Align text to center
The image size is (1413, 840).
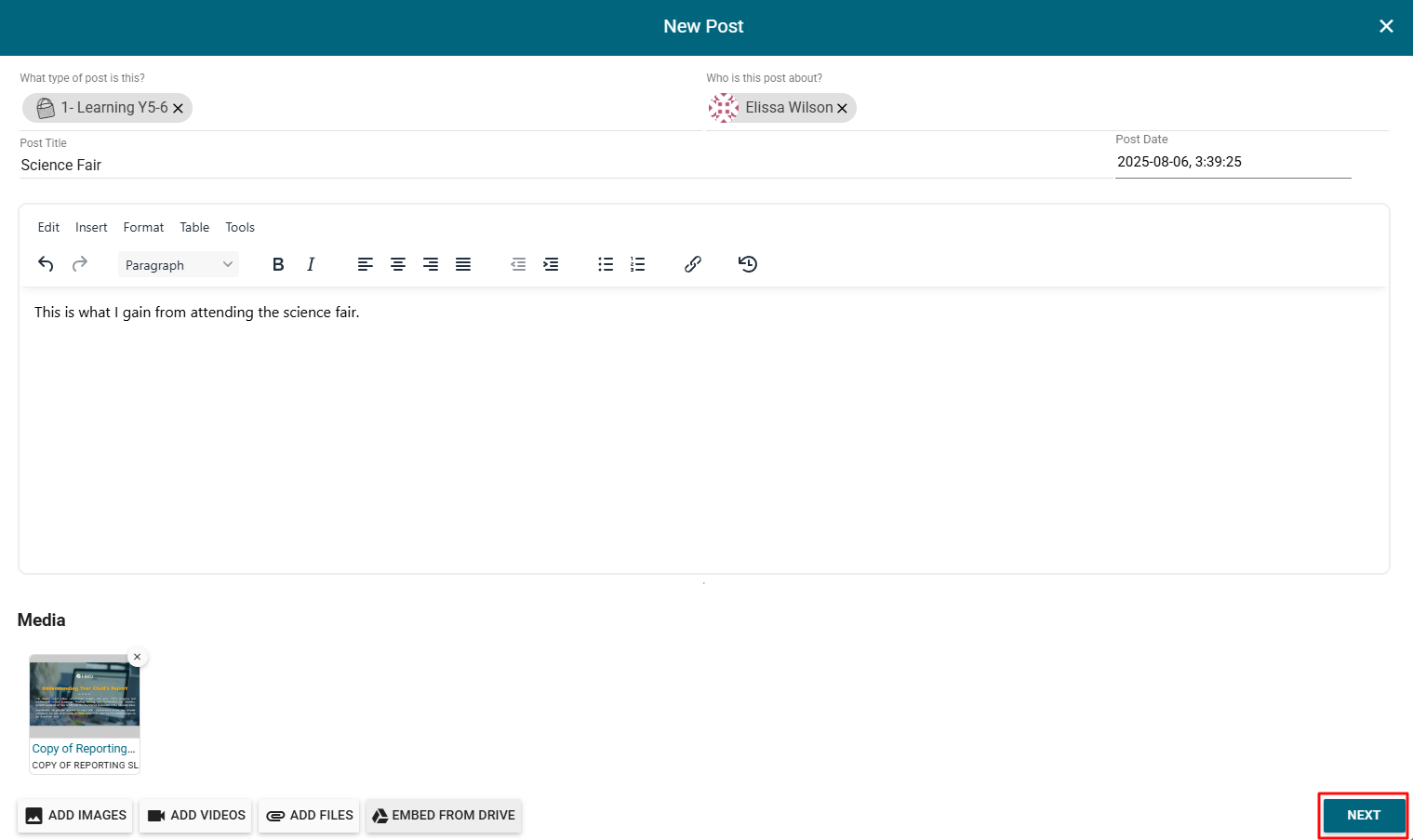398,264
